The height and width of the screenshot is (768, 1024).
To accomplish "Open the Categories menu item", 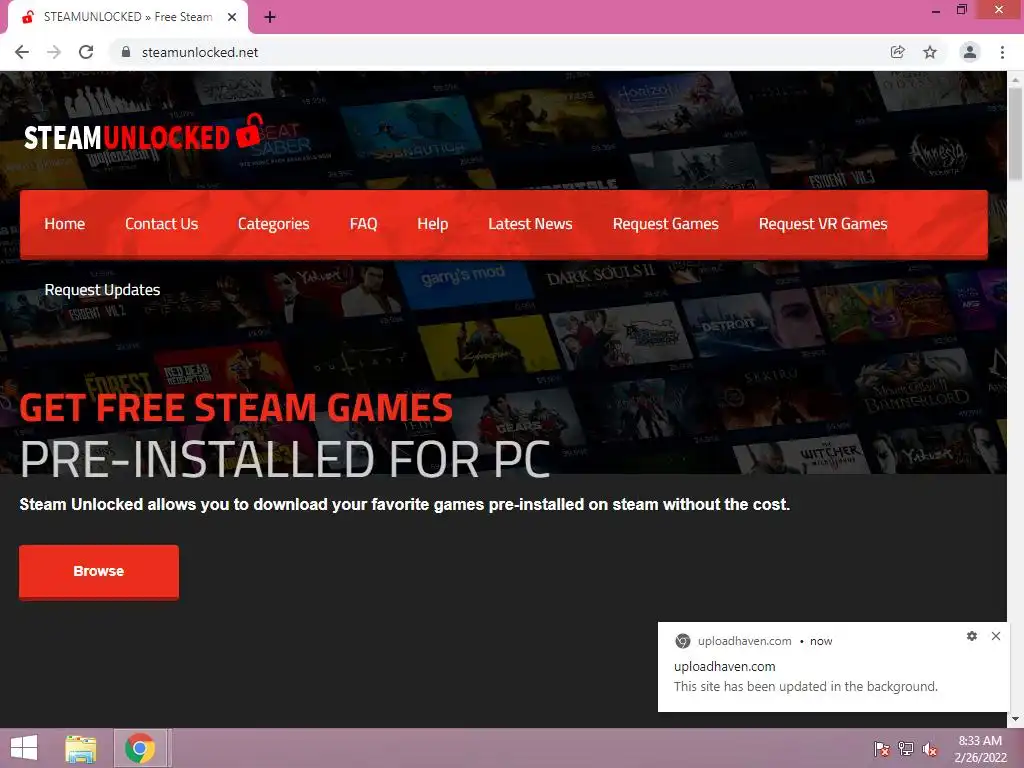I will point(274,224).
